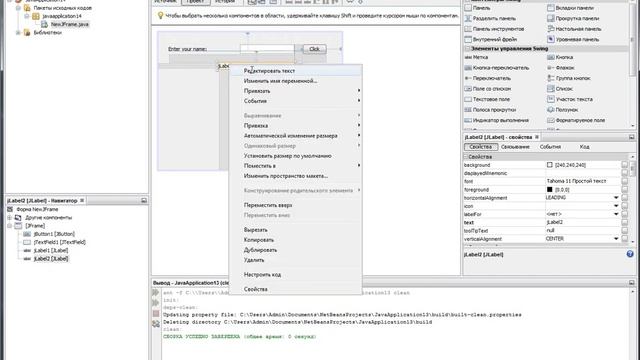Open the icon property dropdown

pos(616,206)
